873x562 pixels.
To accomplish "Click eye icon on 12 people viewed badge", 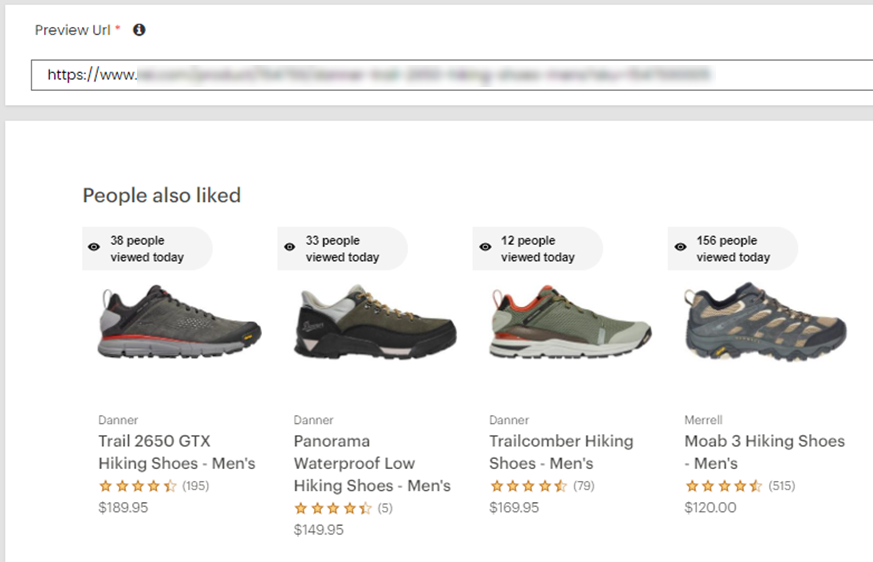I will click(485, 248).
